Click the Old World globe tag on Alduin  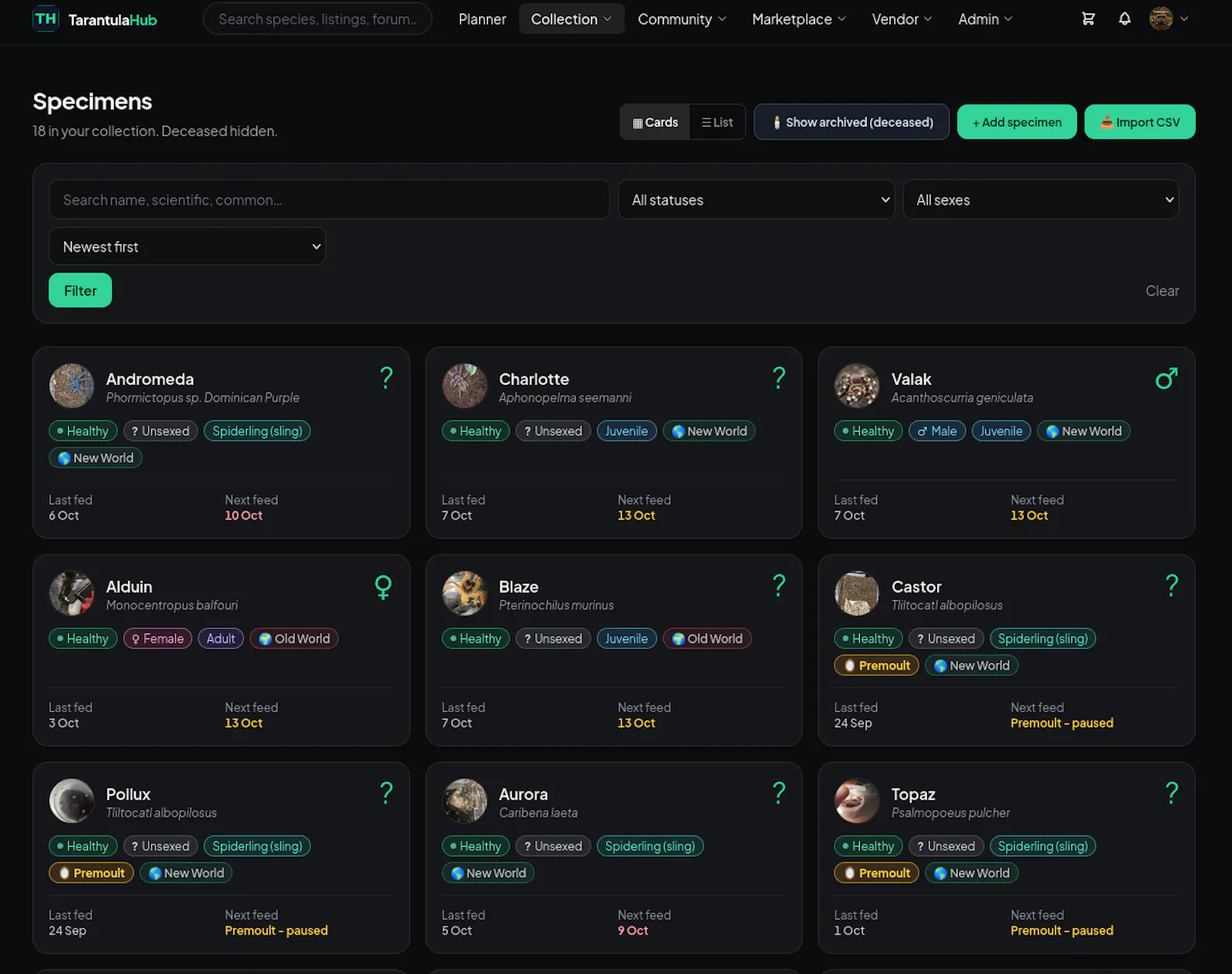294,638
